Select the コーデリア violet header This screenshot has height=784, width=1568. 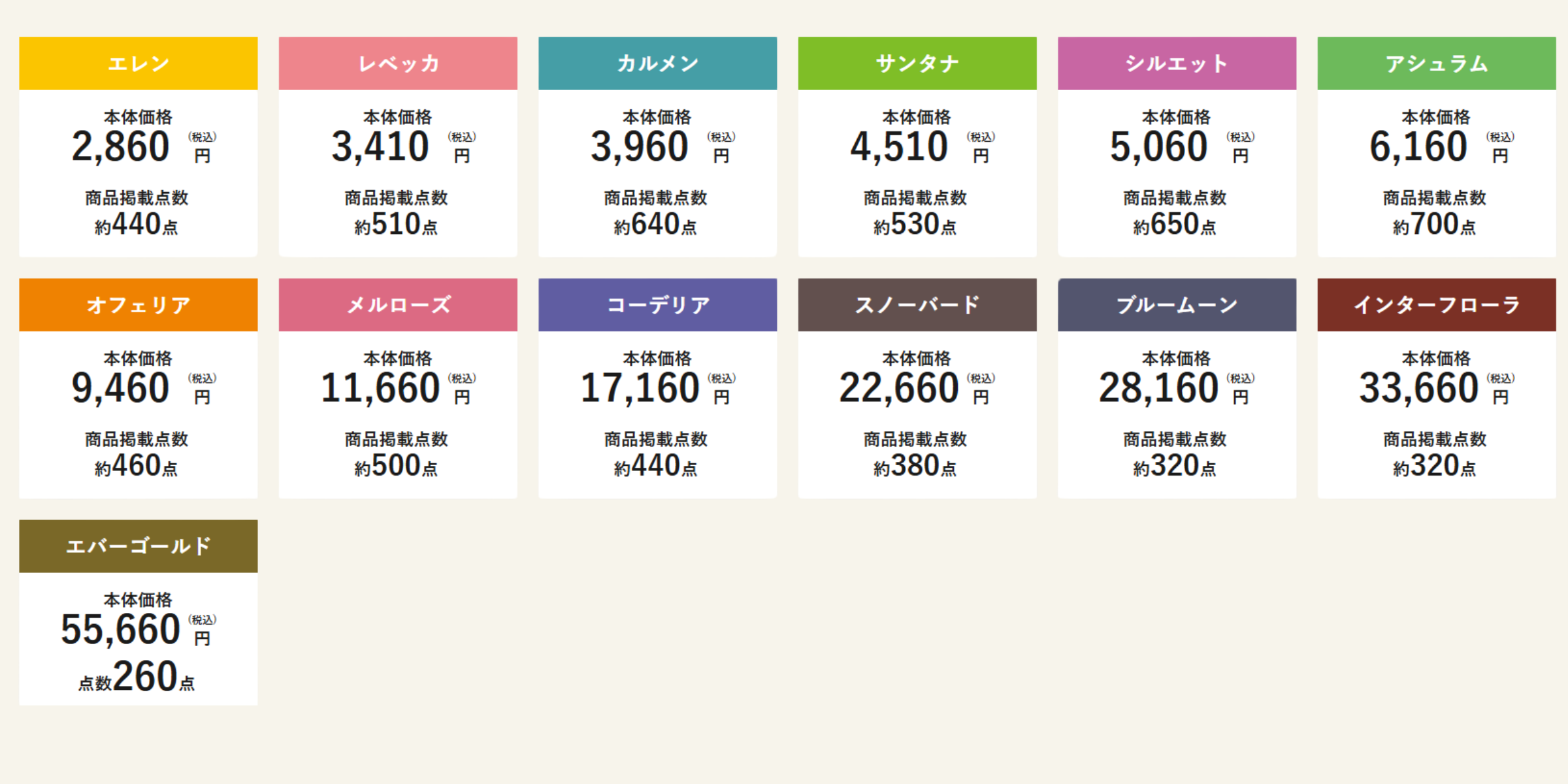(658, 304)
